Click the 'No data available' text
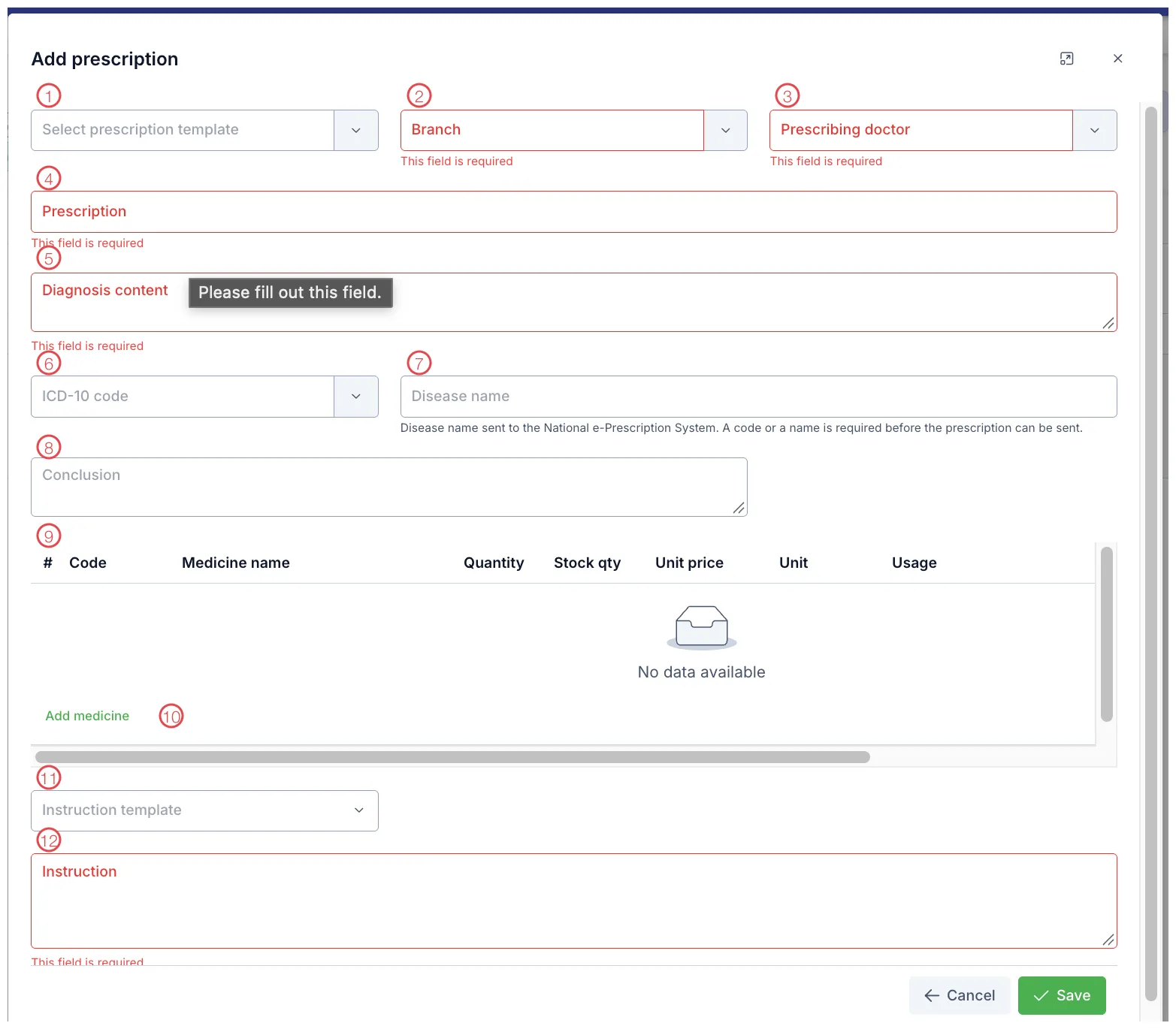Viewport: 1176px width, 1029px height. click(x=702, y=672)
